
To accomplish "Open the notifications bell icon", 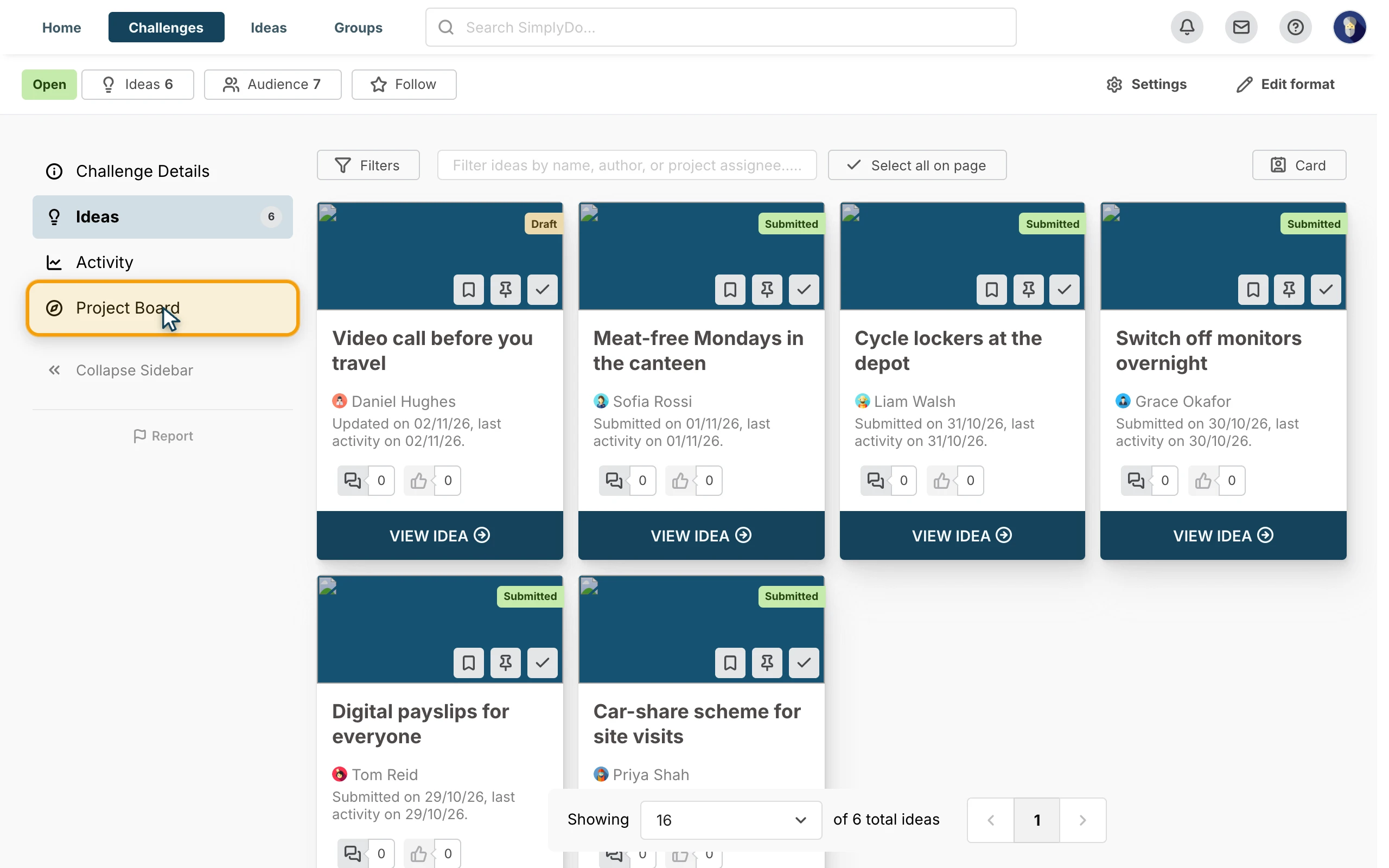I will [x=1187, y=27].
